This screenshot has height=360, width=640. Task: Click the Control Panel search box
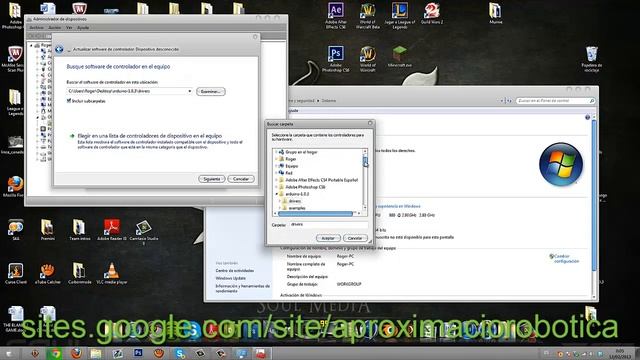click(x=555, y=100)
